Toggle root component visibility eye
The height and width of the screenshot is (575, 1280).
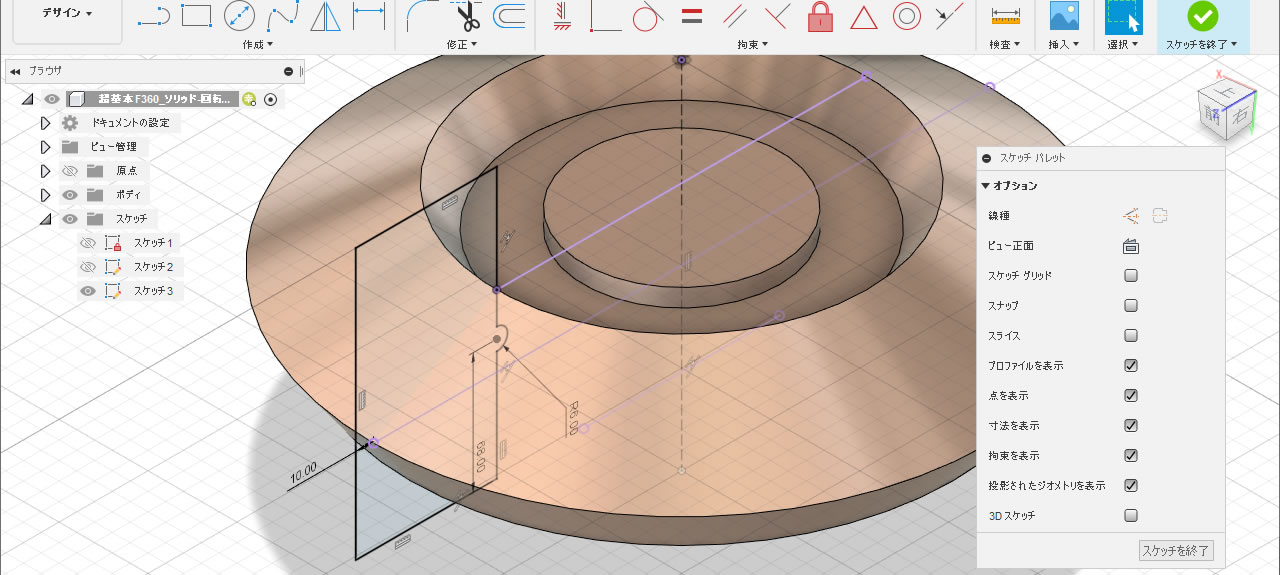(52, 99)
